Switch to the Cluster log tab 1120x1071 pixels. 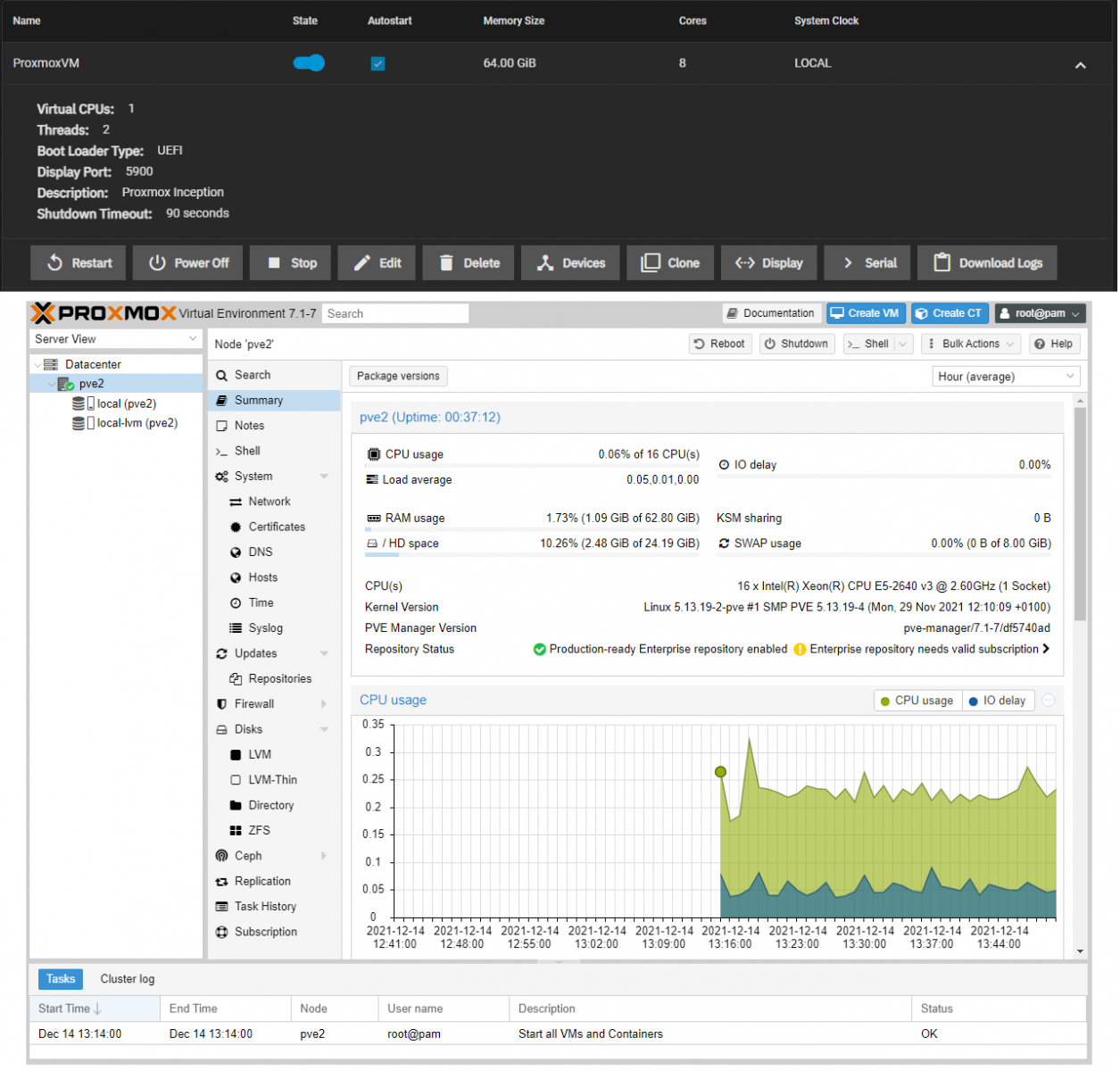128,980
